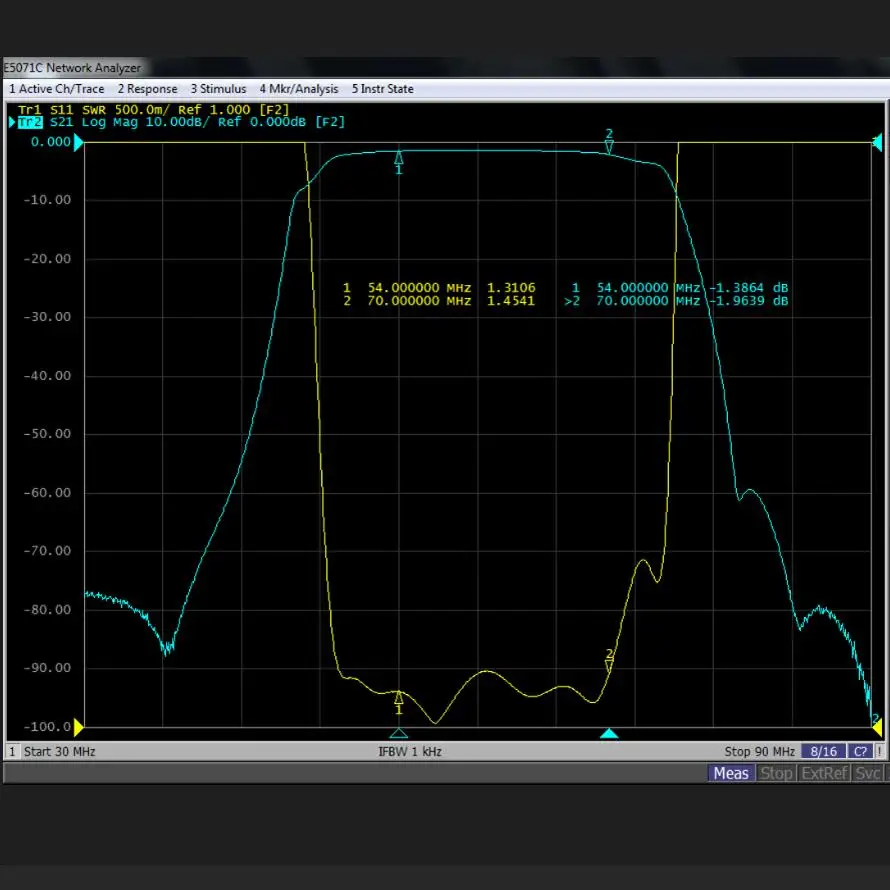Click the cyan reference level arrow at 0.000
890x890 pixels.
(x=79, y=142)
